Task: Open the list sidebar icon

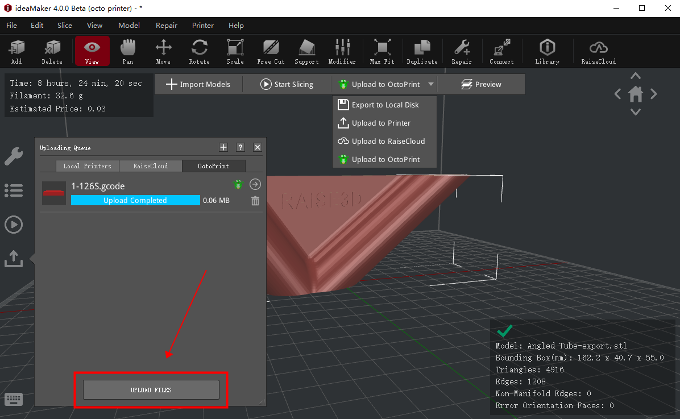Action: click(x=14, y=190)
